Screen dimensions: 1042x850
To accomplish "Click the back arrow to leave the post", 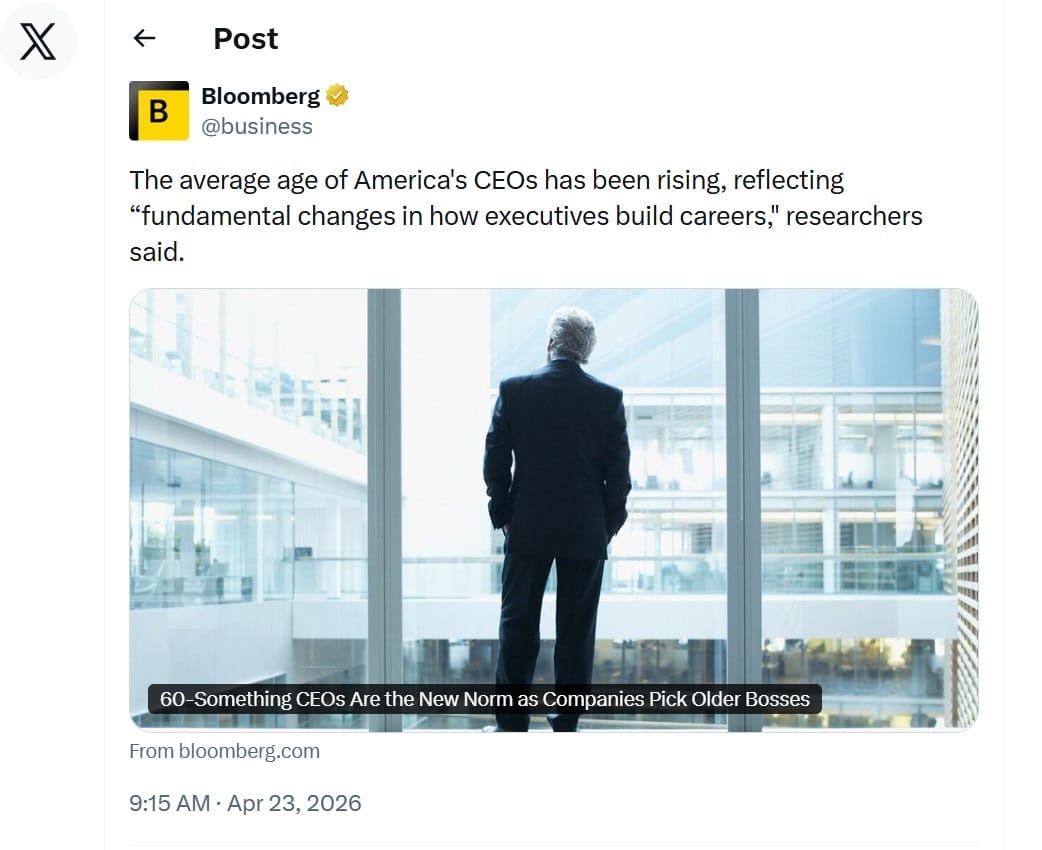I will [144, 38].
